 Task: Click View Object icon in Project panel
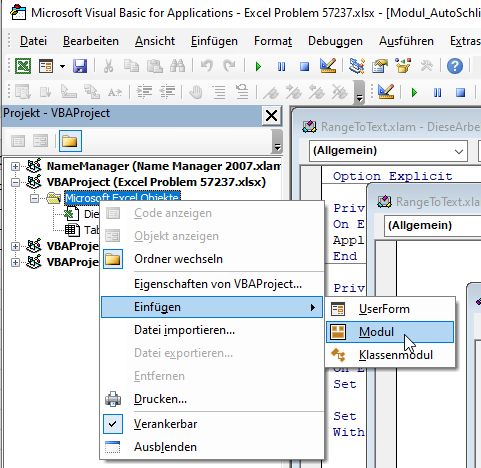click(41, 141)
